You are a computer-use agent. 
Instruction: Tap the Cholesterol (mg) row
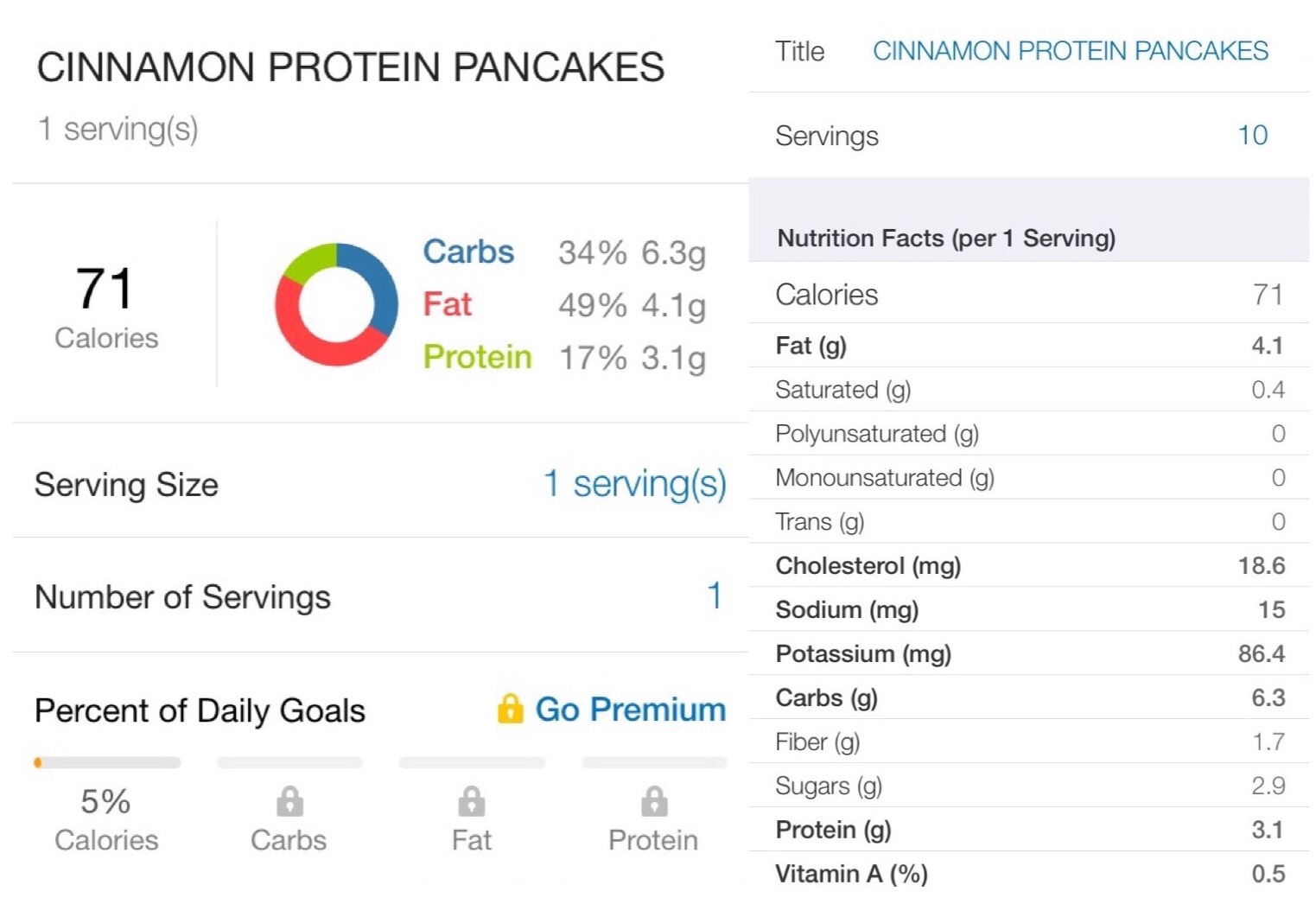[x=1028, y=566]
